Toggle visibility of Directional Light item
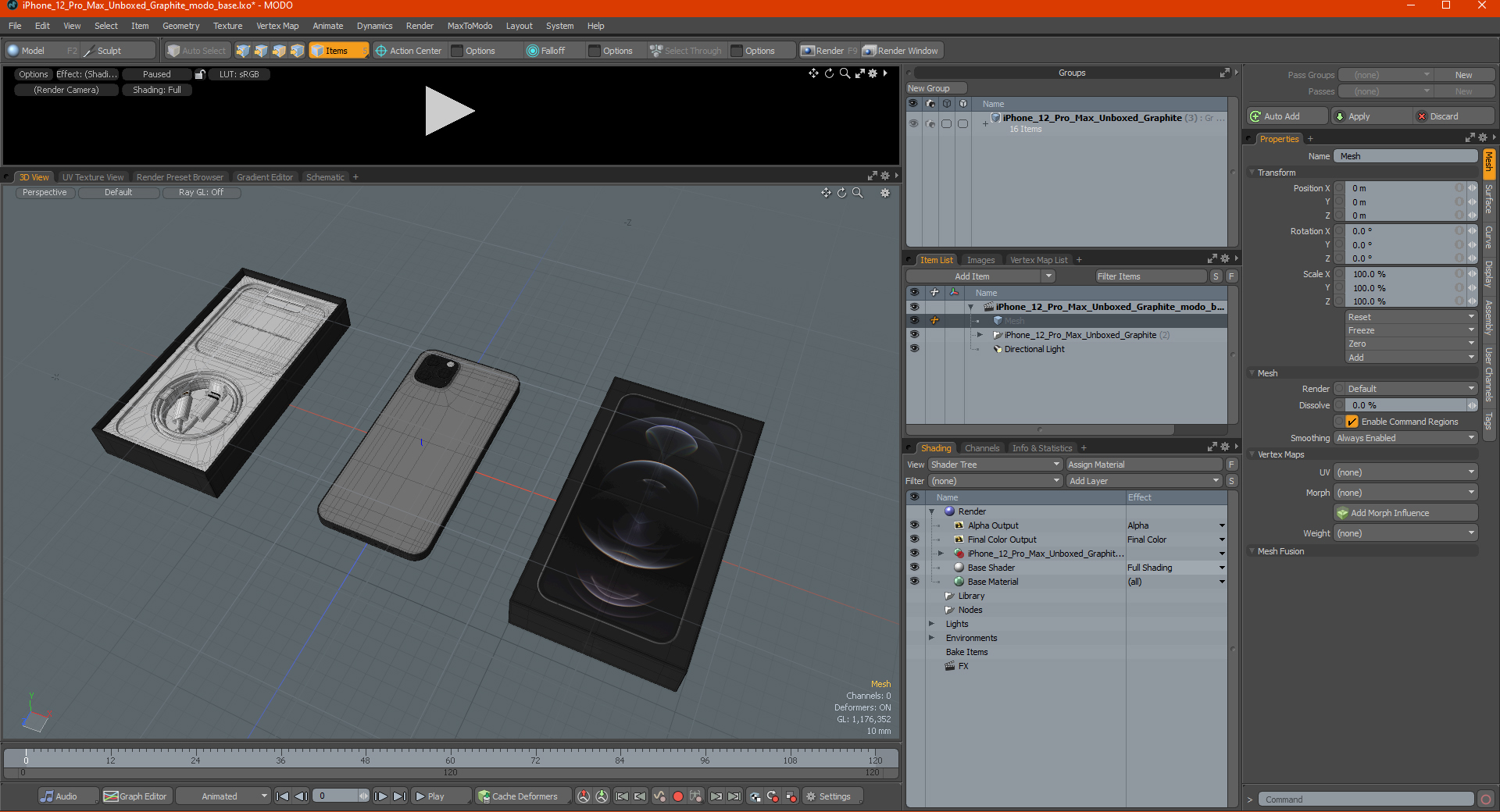The image size is (1500, 812). point(914,349)
